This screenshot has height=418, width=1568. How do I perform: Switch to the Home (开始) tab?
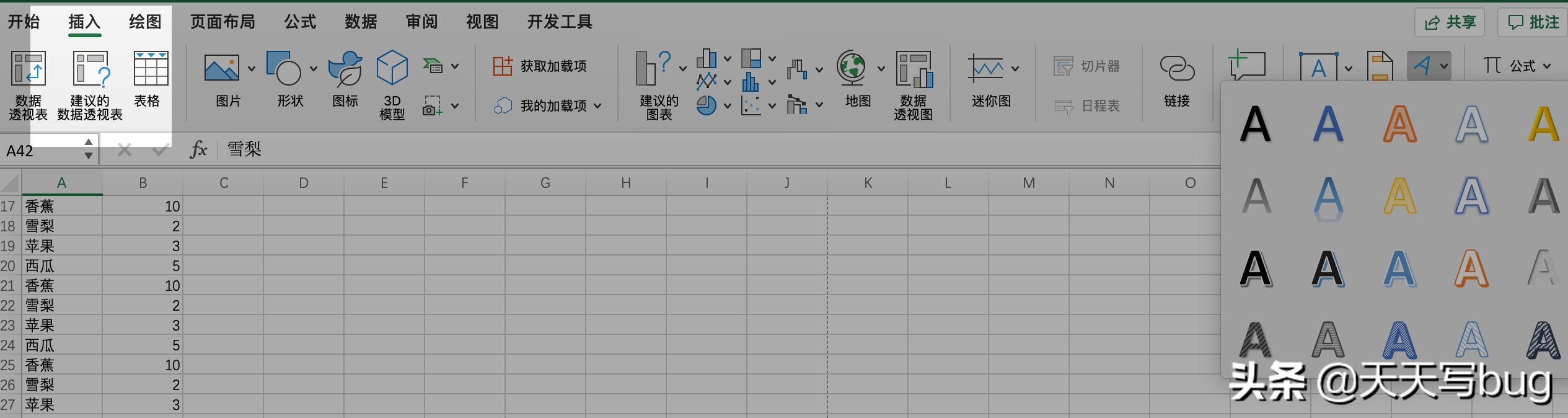coord(24,22)
